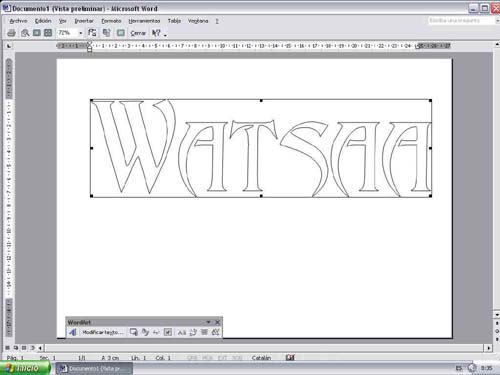Switch to Normal view icon

point(7,348)
